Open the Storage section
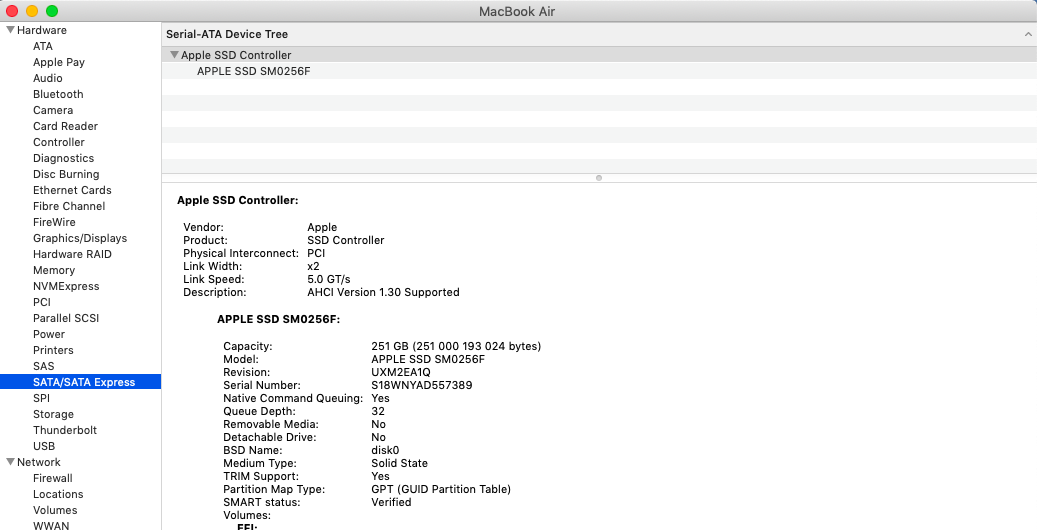This screenshot has width=1037, height=530. (53, 414)
